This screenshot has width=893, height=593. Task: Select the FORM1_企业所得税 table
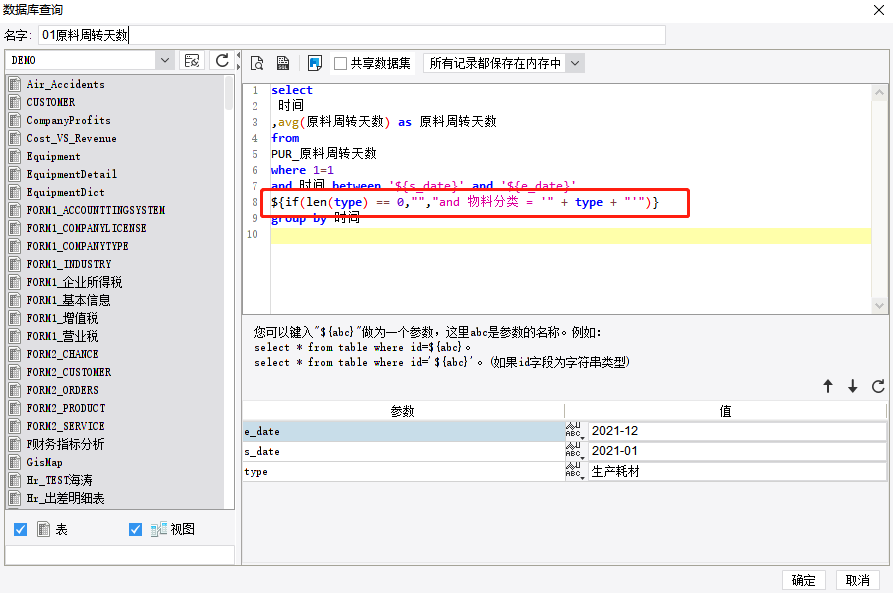(x=74, y=283)
